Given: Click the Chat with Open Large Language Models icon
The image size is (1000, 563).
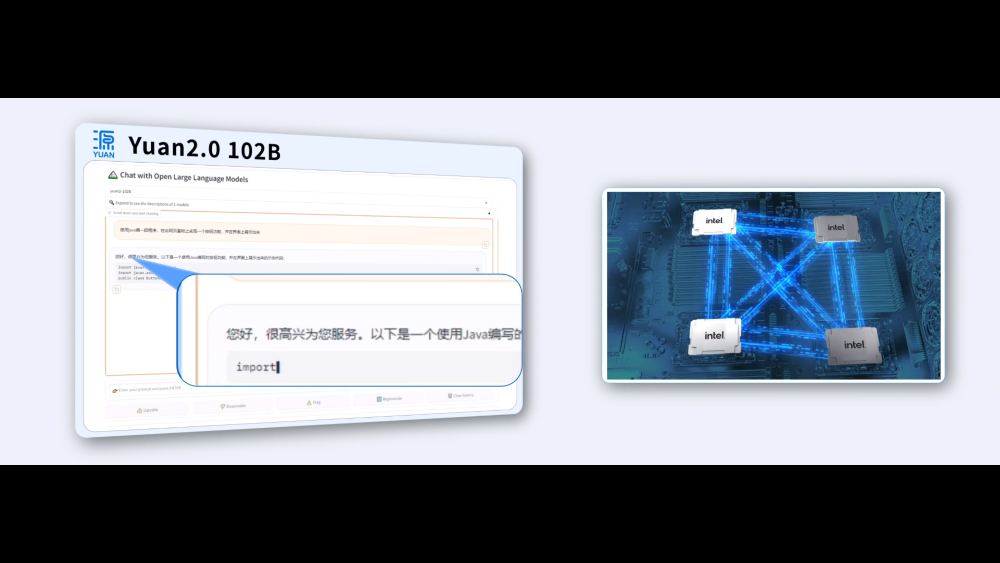Looking at the screenshot, I should coord(113,175).
